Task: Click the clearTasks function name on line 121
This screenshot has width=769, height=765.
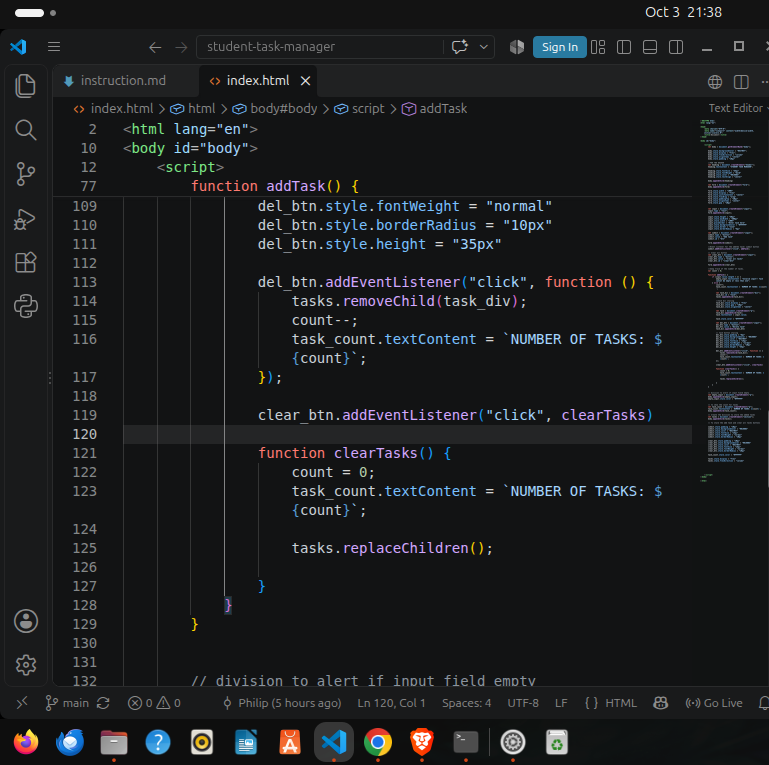Action: click(x=375, y=453)
